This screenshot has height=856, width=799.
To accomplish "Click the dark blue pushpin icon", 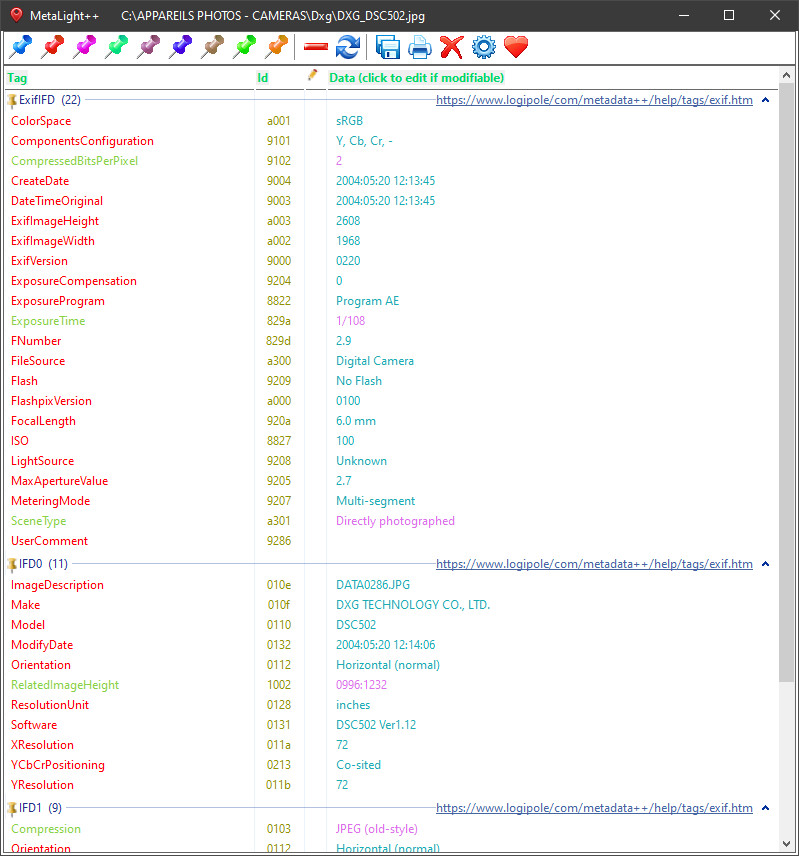I will click(180, 47).
